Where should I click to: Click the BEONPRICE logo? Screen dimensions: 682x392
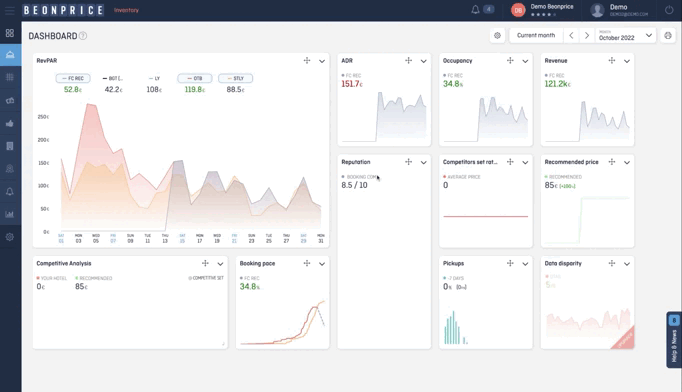(63, 10)
